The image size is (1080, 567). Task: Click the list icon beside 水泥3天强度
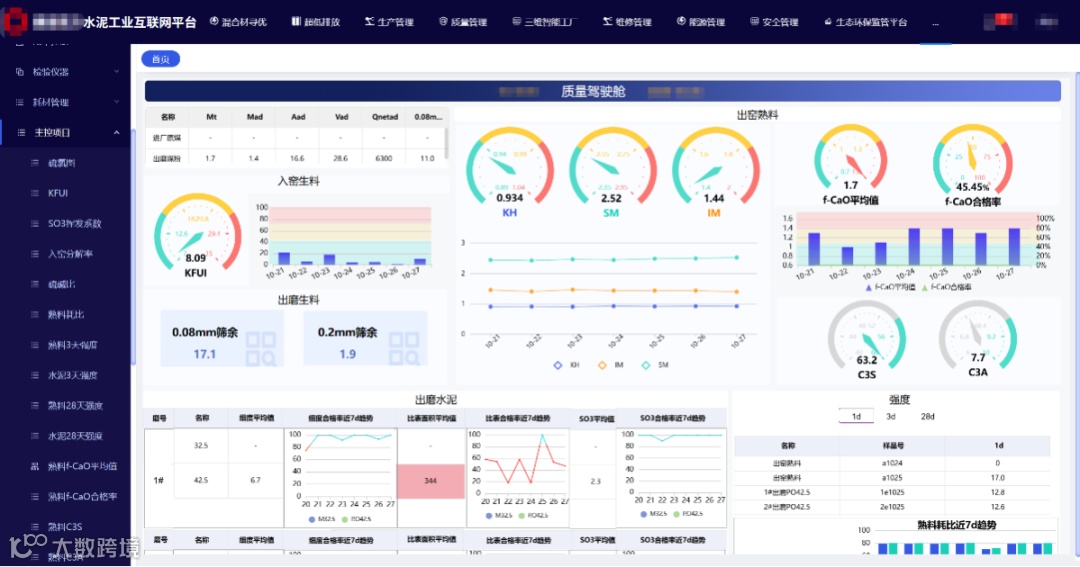coord(34,375)
